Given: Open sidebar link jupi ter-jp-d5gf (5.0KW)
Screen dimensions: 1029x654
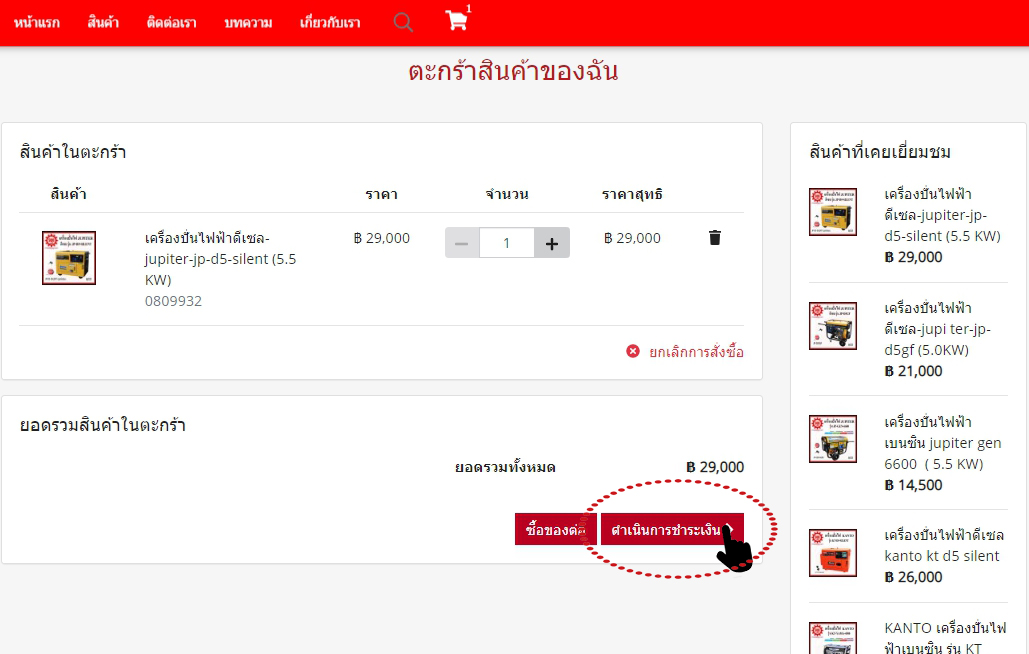Looking at the screenshot, I should pyautogui.click(x=938, y=329).
